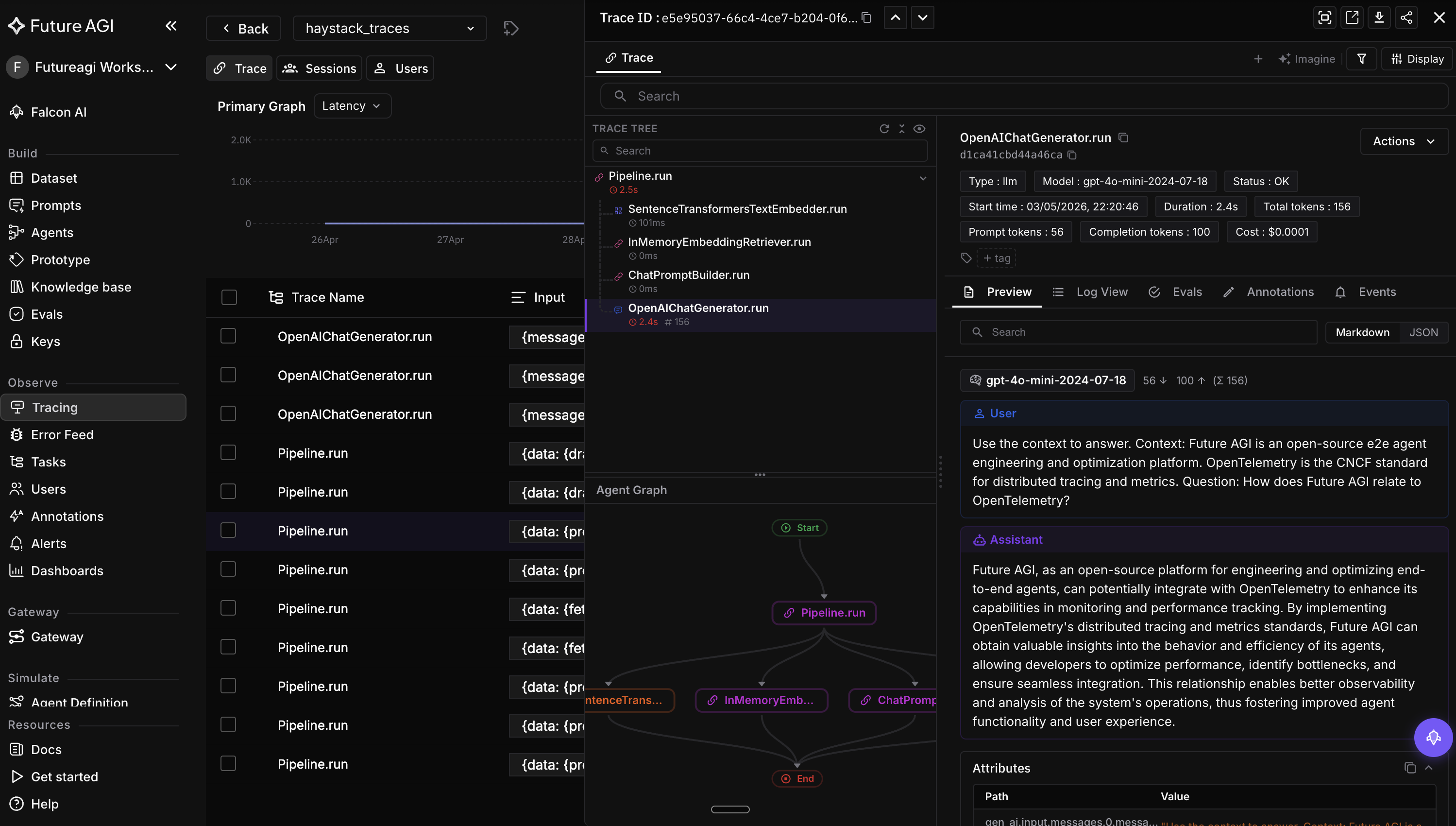Select ChatPromptBuilder.run in trace tree
The image size is (1456, 826).
[x=761, y=281]
